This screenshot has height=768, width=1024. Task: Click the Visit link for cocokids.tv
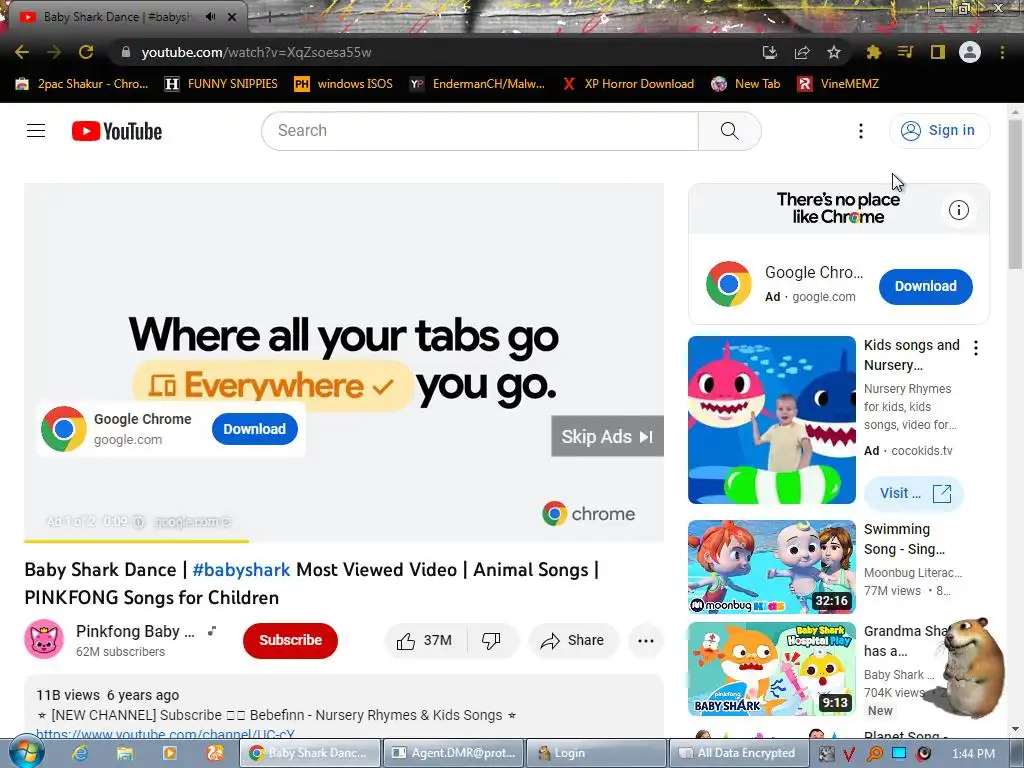tap(914, 493)
